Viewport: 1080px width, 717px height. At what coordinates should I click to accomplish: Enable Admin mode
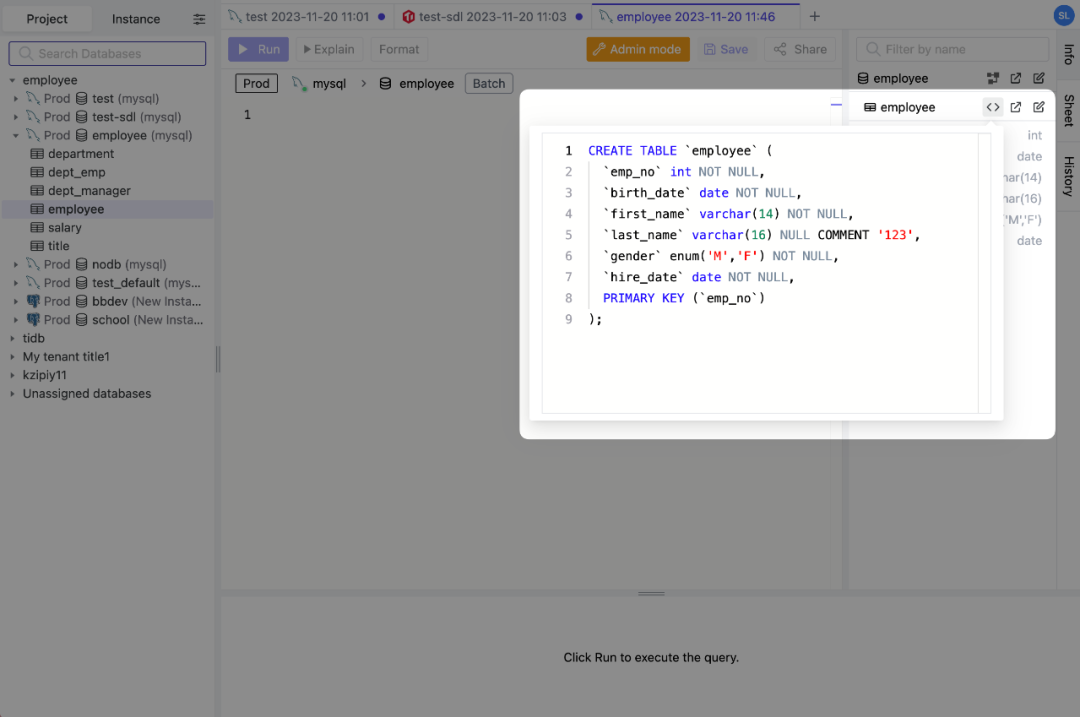tap(638, 50)
